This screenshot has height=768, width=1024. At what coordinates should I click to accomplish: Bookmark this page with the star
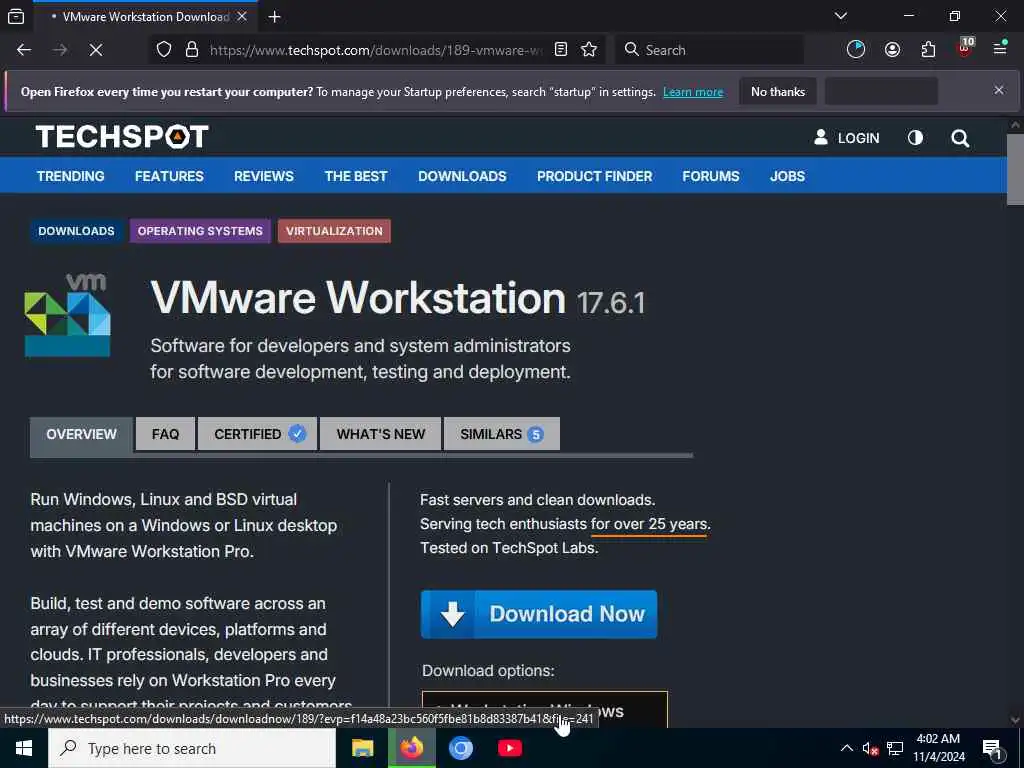pos(589,50)
